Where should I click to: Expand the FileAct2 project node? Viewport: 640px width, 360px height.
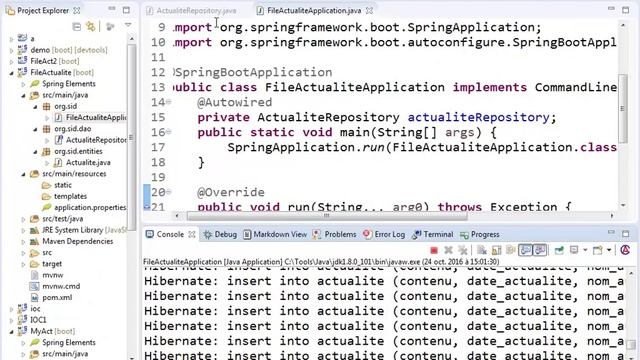(x=11, y=61)
